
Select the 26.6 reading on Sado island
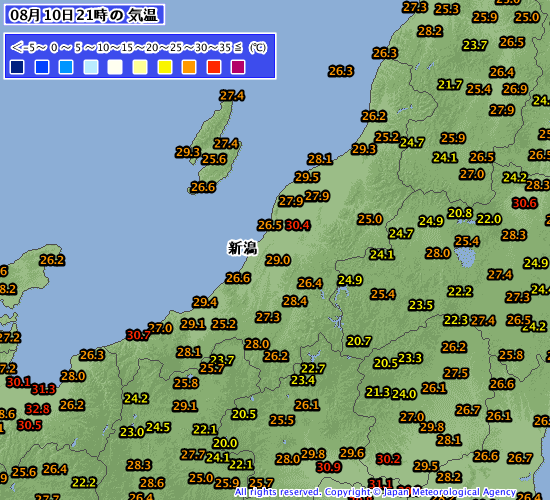click(203, 187)
